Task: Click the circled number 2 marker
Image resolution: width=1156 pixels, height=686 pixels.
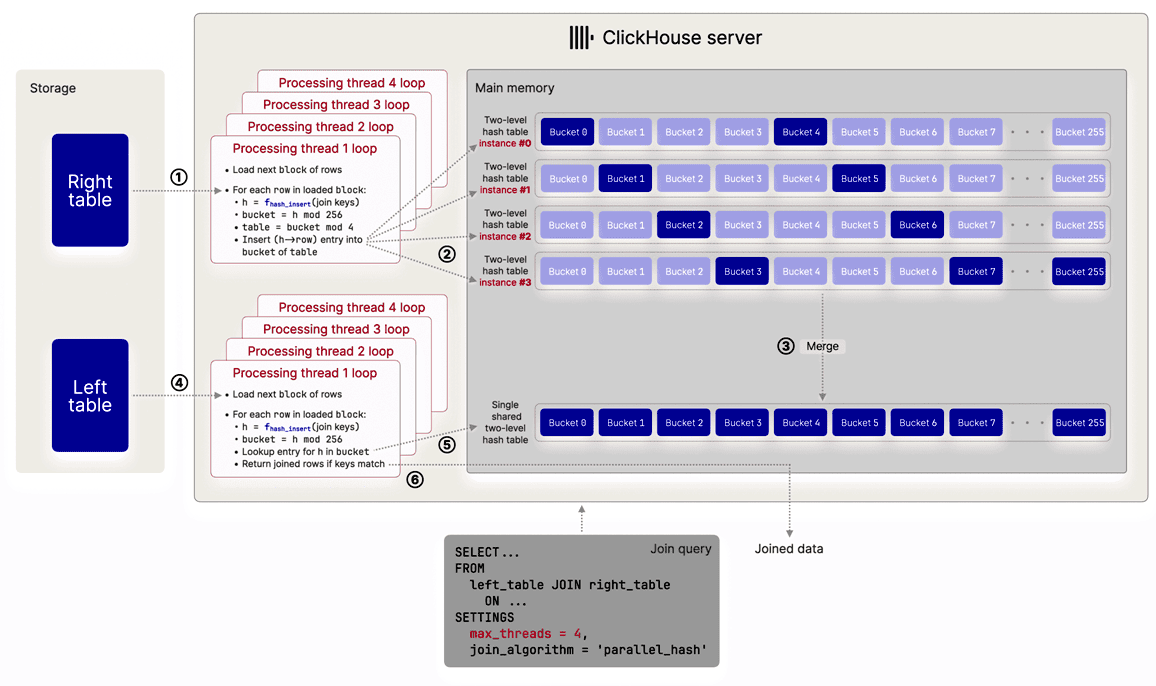Action: click(x=447, y=254)
